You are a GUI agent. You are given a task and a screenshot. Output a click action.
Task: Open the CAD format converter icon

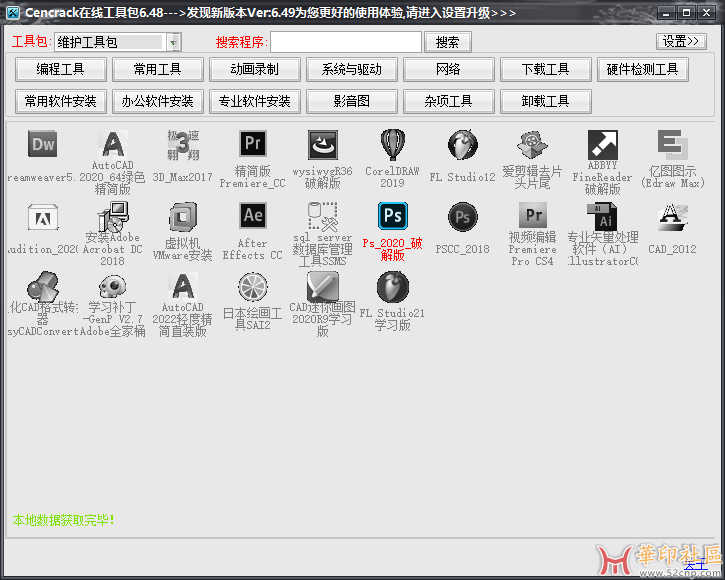pyautogui.click(x=43, y=287)
